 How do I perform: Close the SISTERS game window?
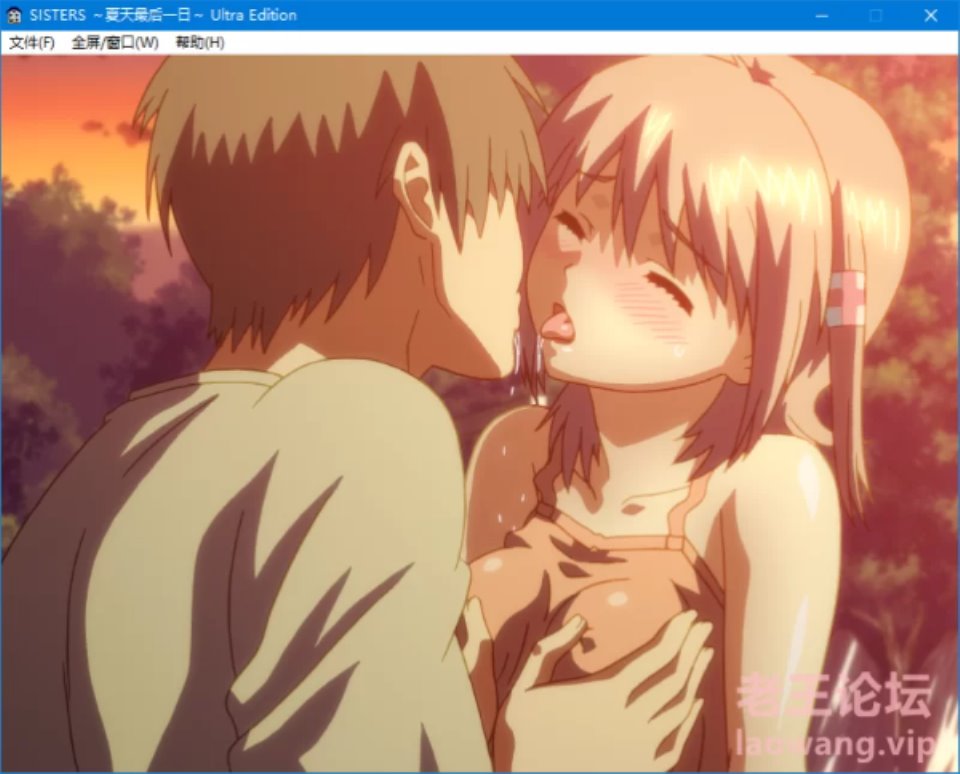(x=931, y=15)
